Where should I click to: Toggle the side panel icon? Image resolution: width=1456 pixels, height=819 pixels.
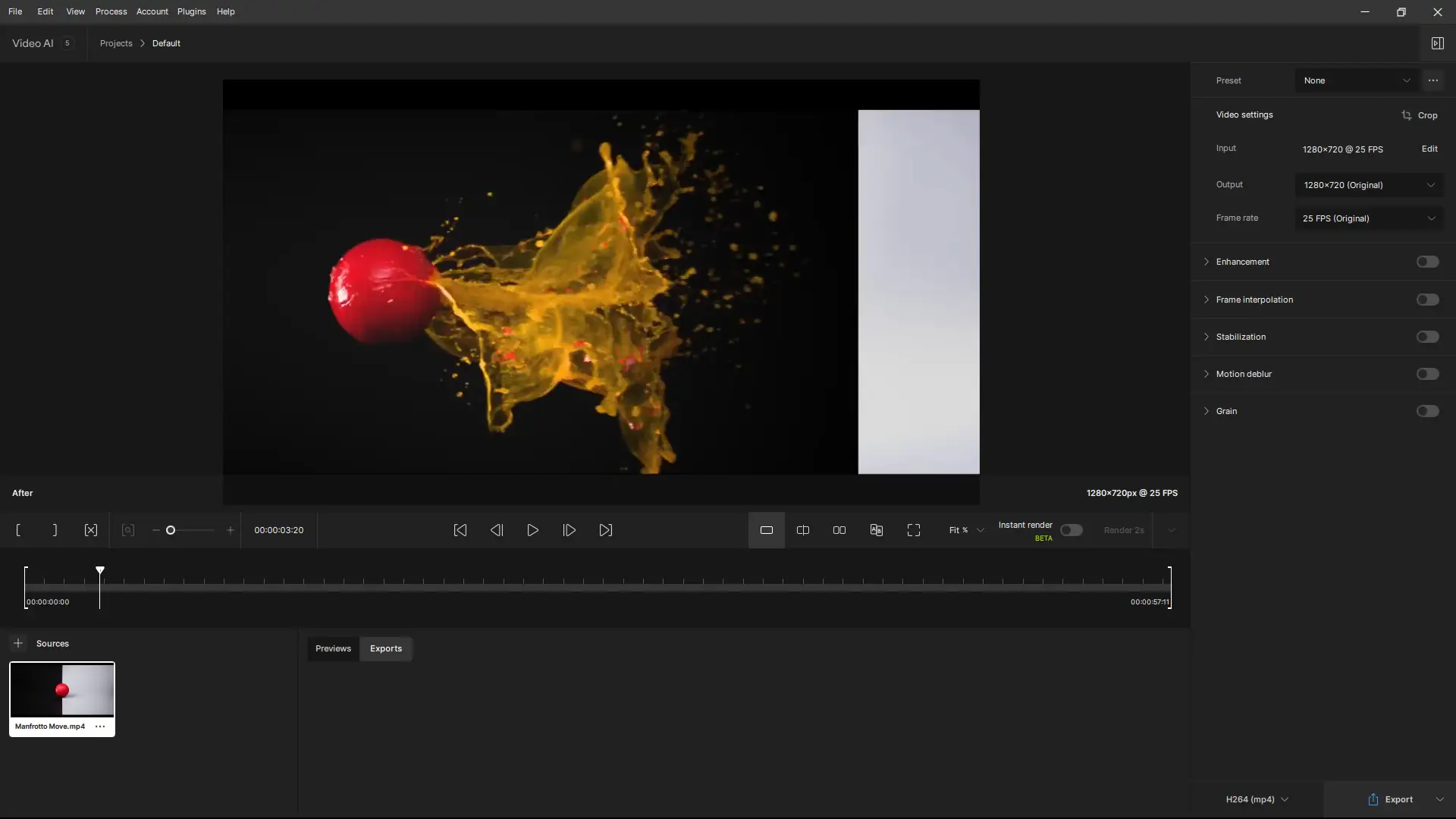click(x=1437, y=43)
